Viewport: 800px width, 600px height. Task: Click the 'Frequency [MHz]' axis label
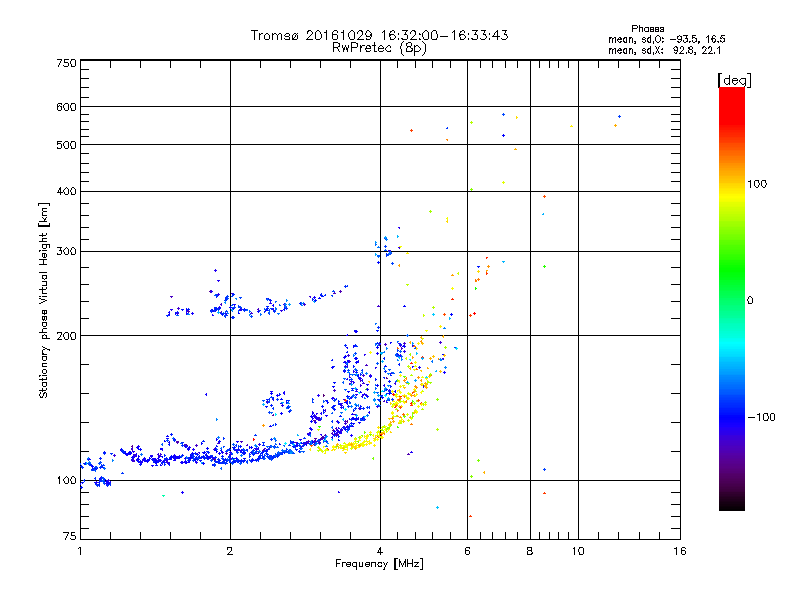coord(379,564)
